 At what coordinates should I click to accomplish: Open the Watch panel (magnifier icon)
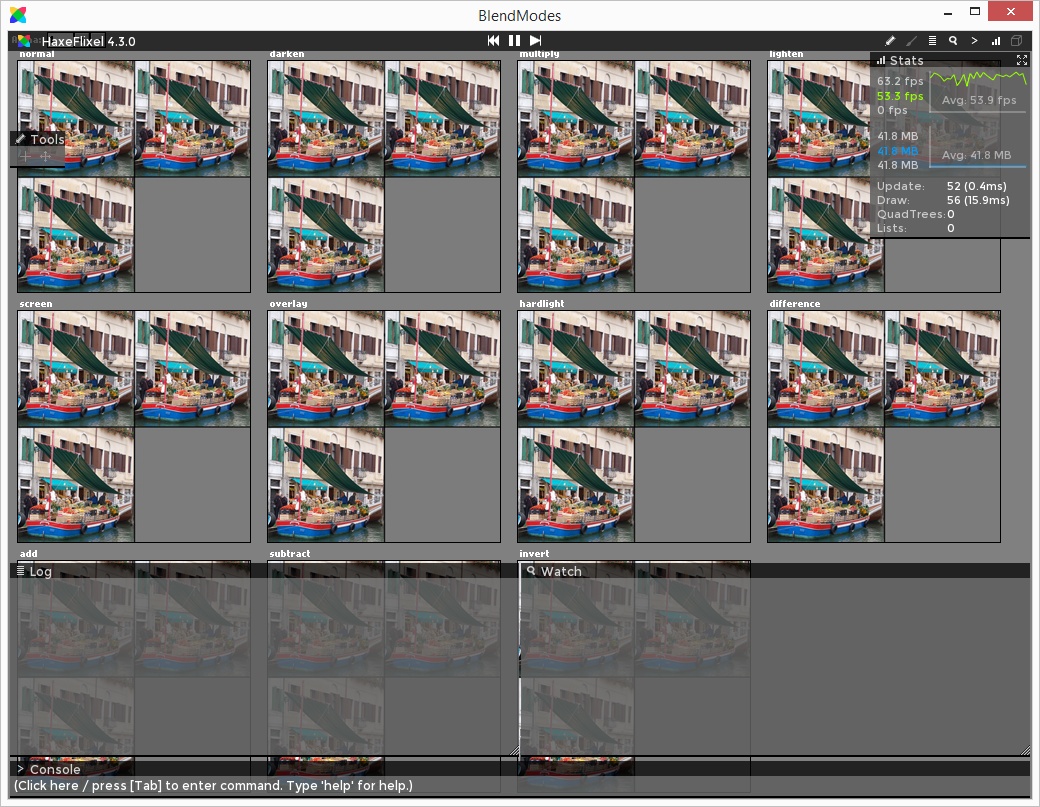coord(953,41)
